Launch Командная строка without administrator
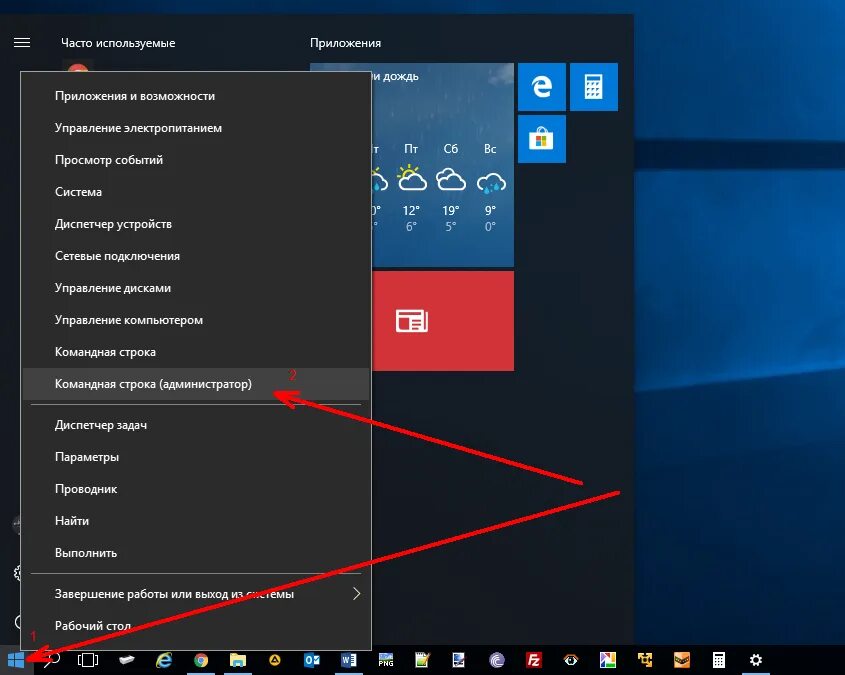The width and height of the screenshot is (845, 675). (x=196, y=352)
